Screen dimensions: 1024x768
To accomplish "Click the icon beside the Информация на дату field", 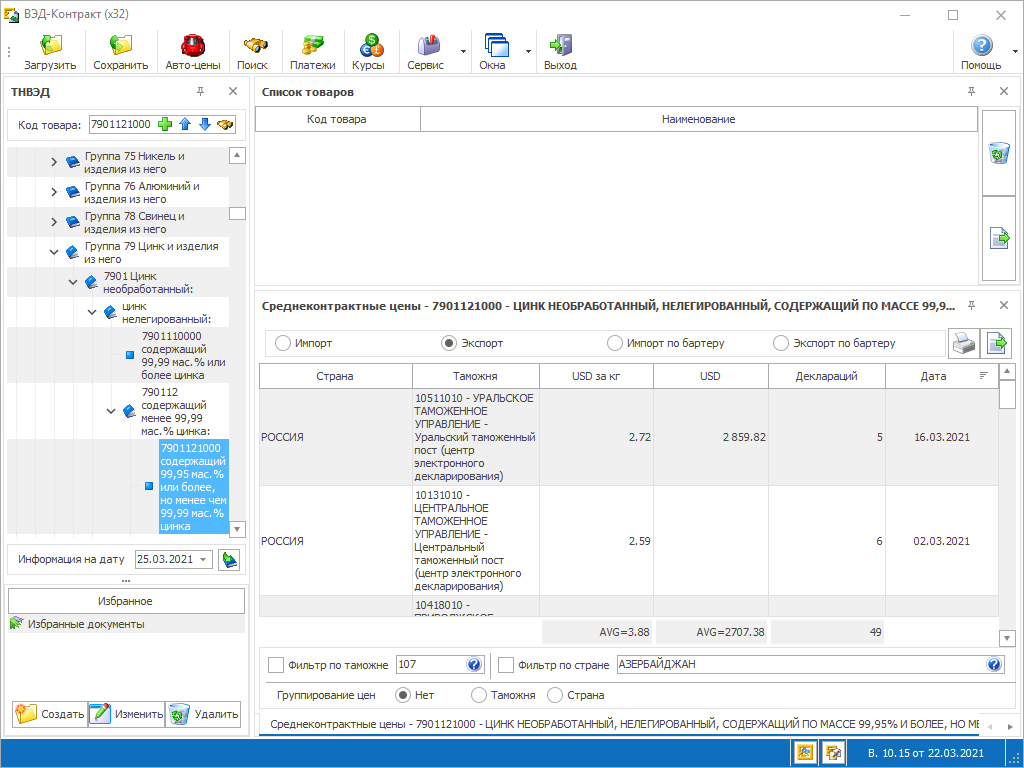I will point(229,560).
